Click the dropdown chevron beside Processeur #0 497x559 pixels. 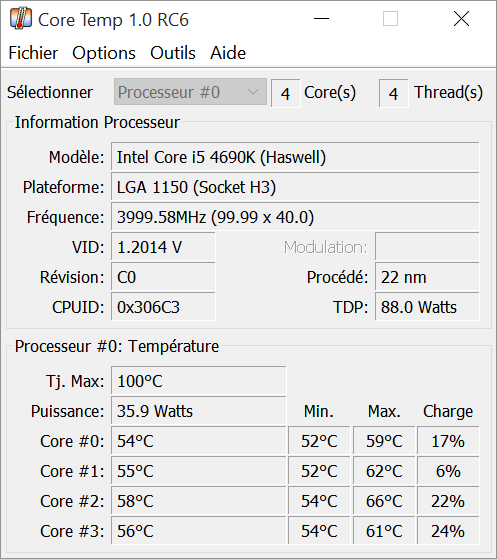tap(253, 92)
